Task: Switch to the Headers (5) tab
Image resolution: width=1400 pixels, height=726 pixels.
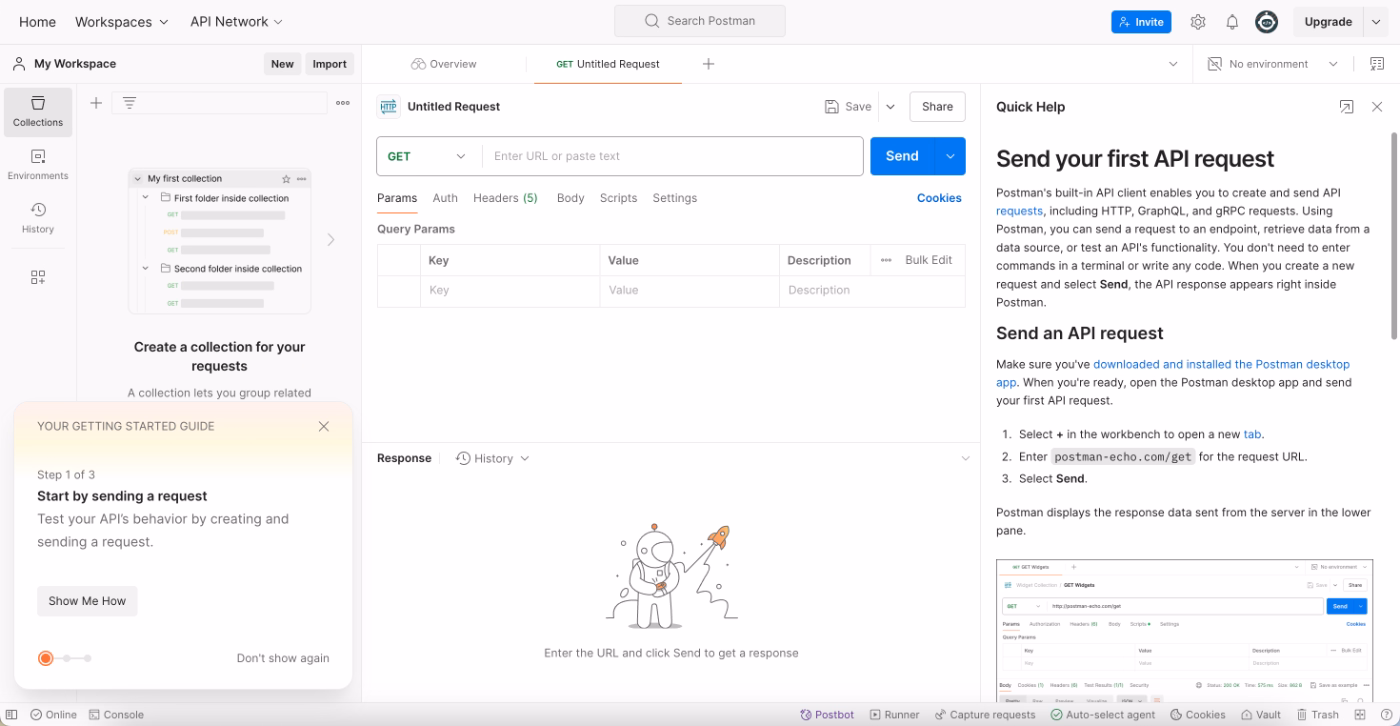Action: 505,198
